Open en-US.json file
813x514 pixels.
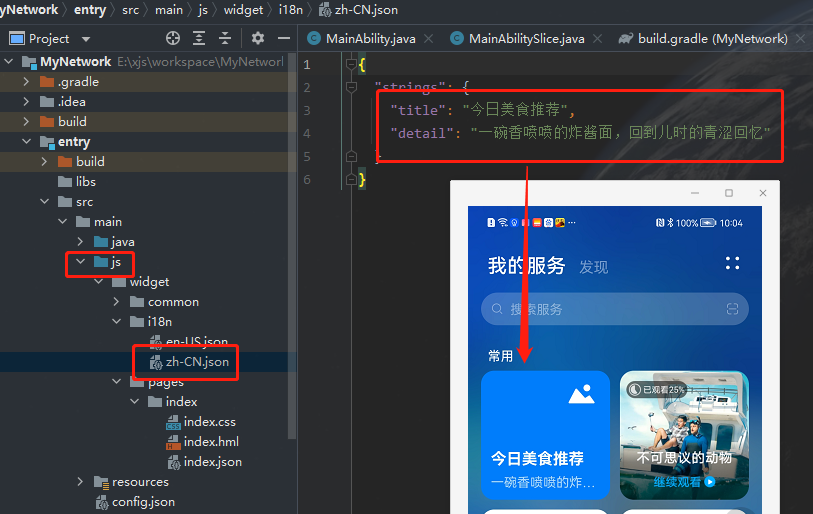click(189, 341)
